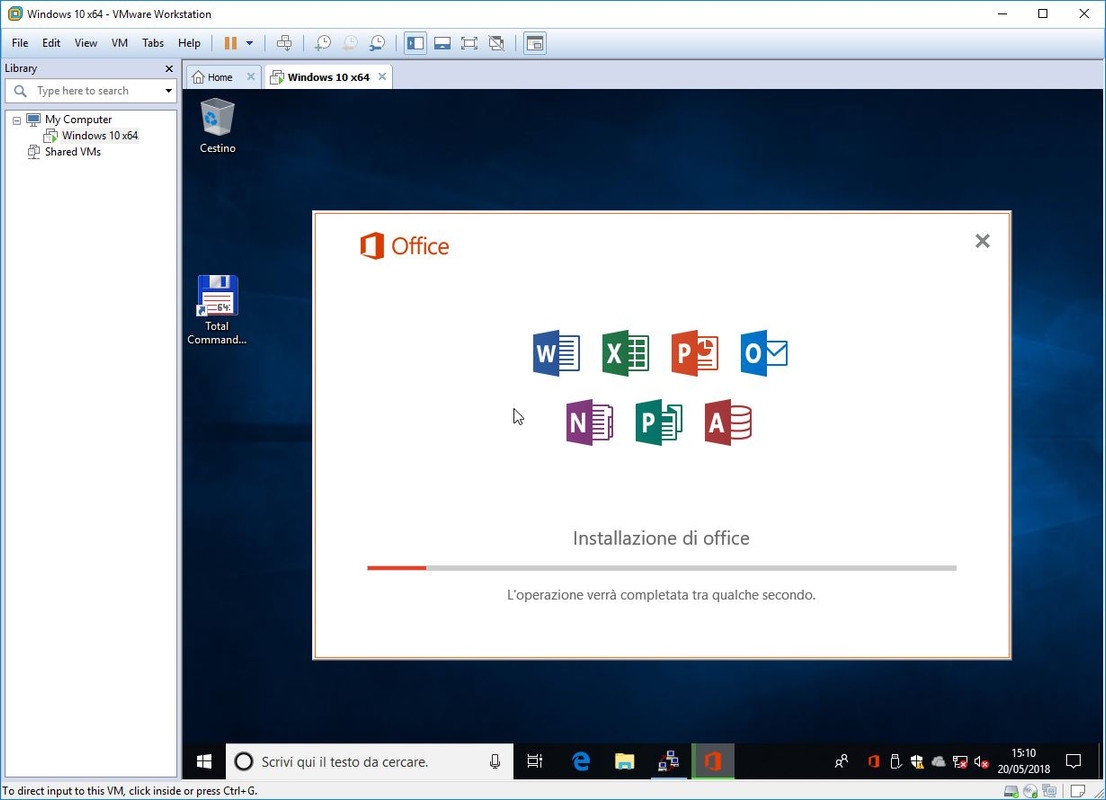The width and height of the screenshot is (1106, 800).
Task: Click the muted volume tray icon
Action: (x=981, y=761)
